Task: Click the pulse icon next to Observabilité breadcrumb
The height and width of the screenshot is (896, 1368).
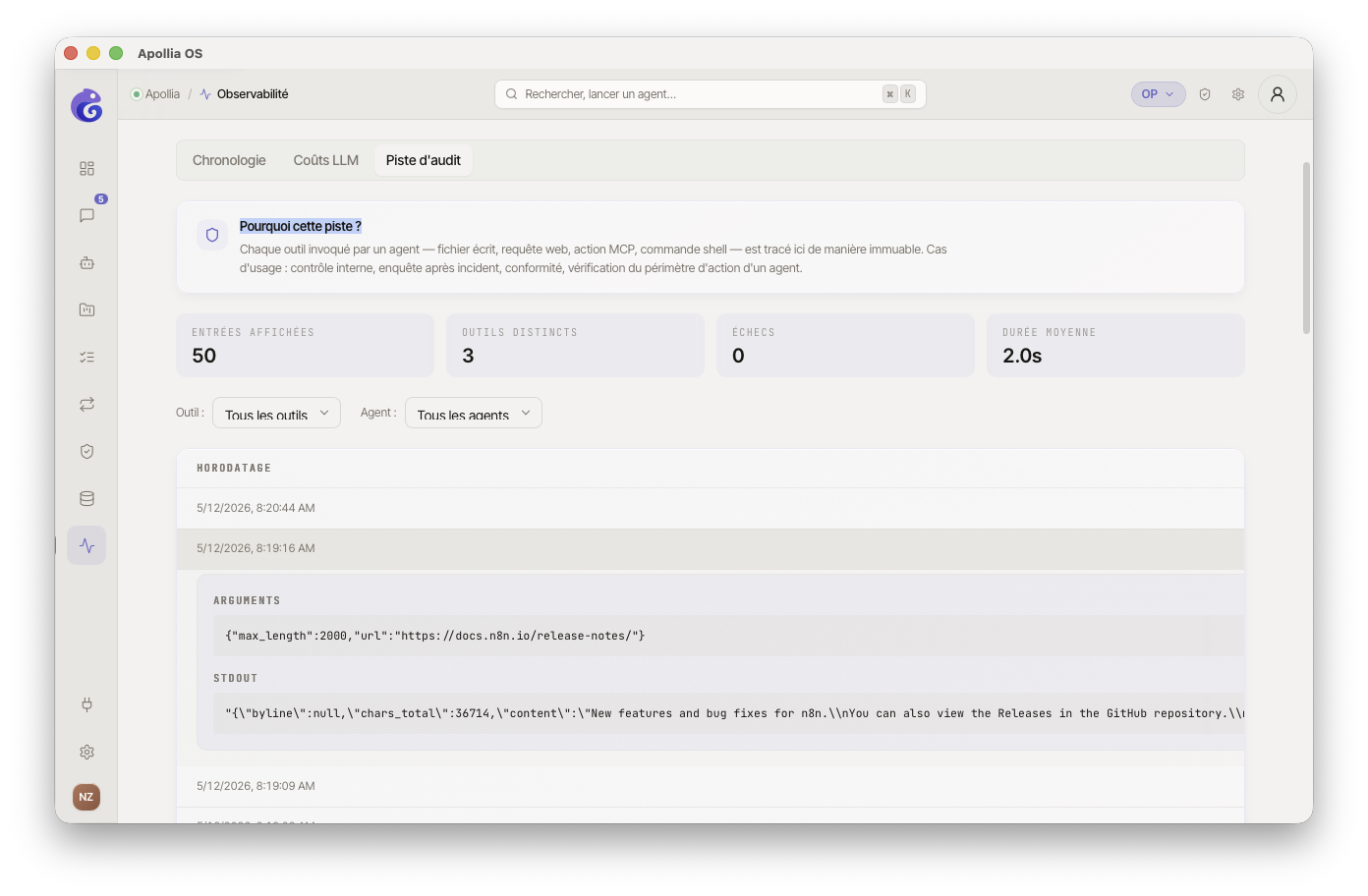Action: (x=205, y=94)
